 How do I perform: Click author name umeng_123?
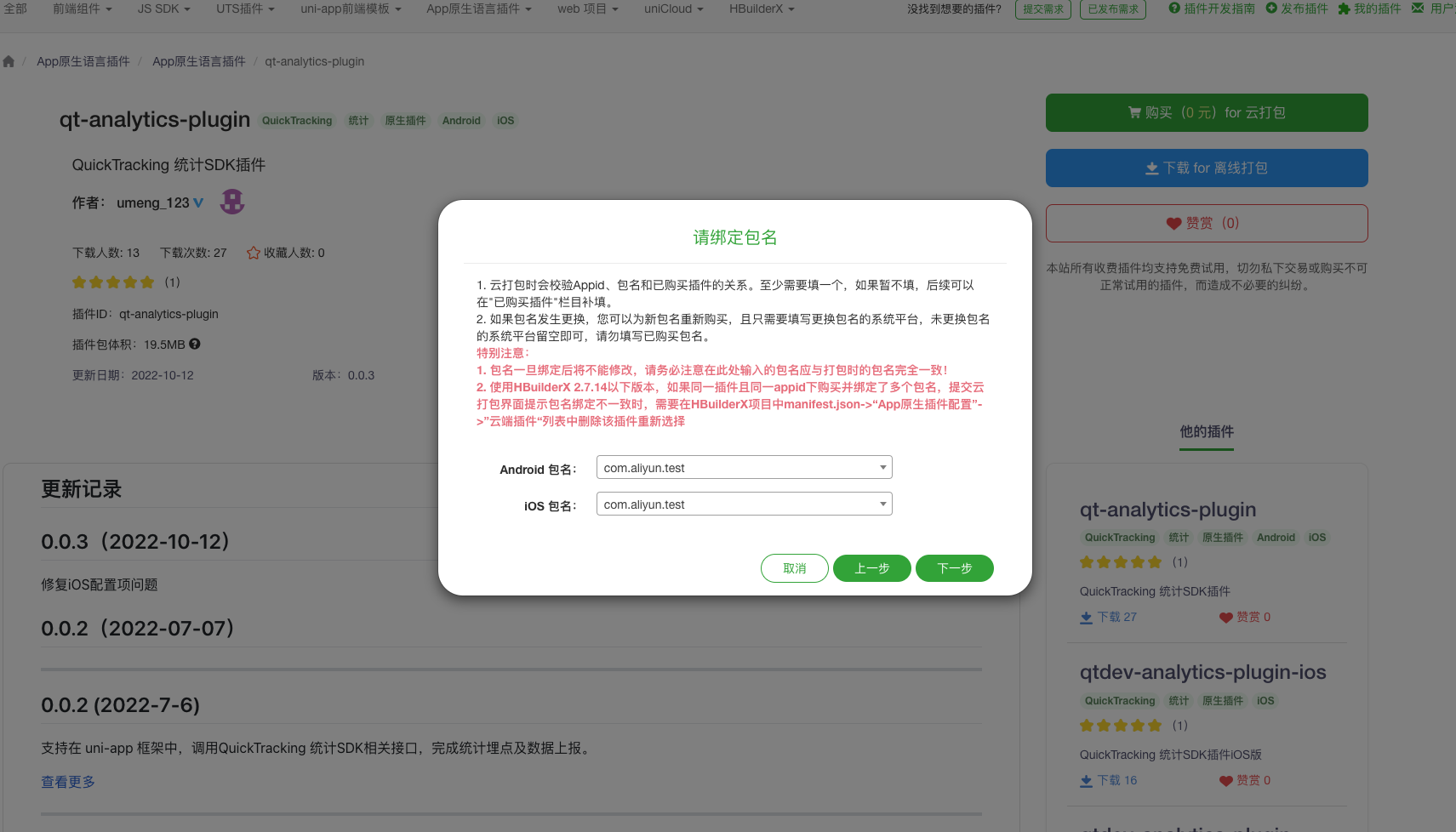pos(153,202)
